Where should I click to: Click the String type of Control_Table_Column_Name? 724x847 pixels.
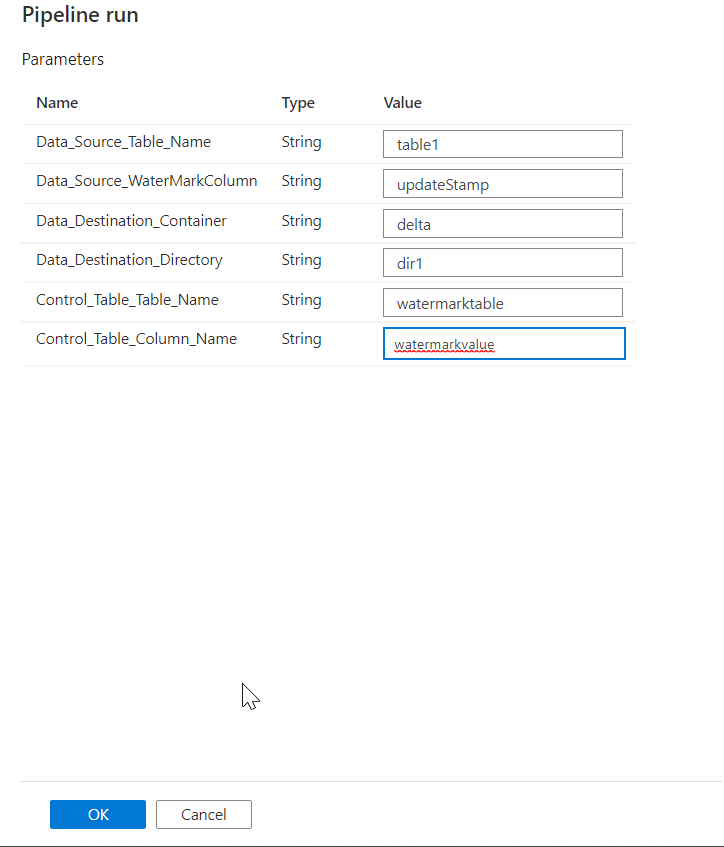(301, 339)
